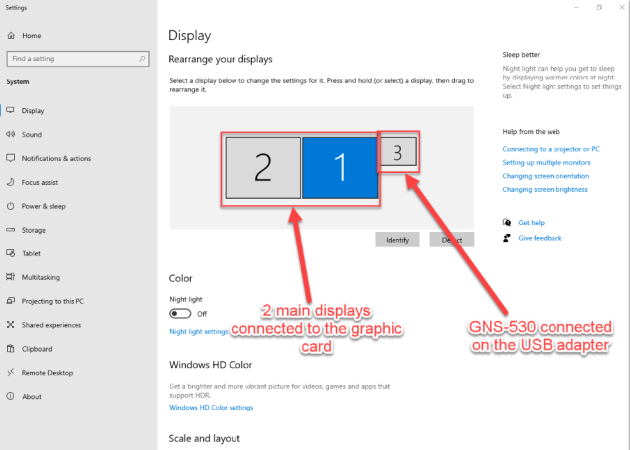Toggle the Night light switch
The height and width of the screenshot is (450, 630).
coord(180,313)
